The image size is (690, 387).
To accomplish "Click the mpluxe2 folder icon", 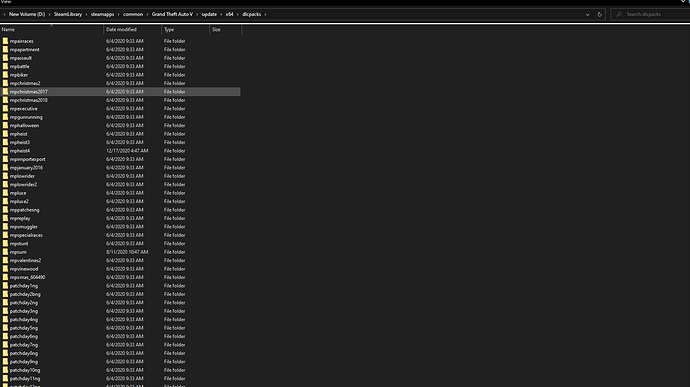I will click(5, 201).
